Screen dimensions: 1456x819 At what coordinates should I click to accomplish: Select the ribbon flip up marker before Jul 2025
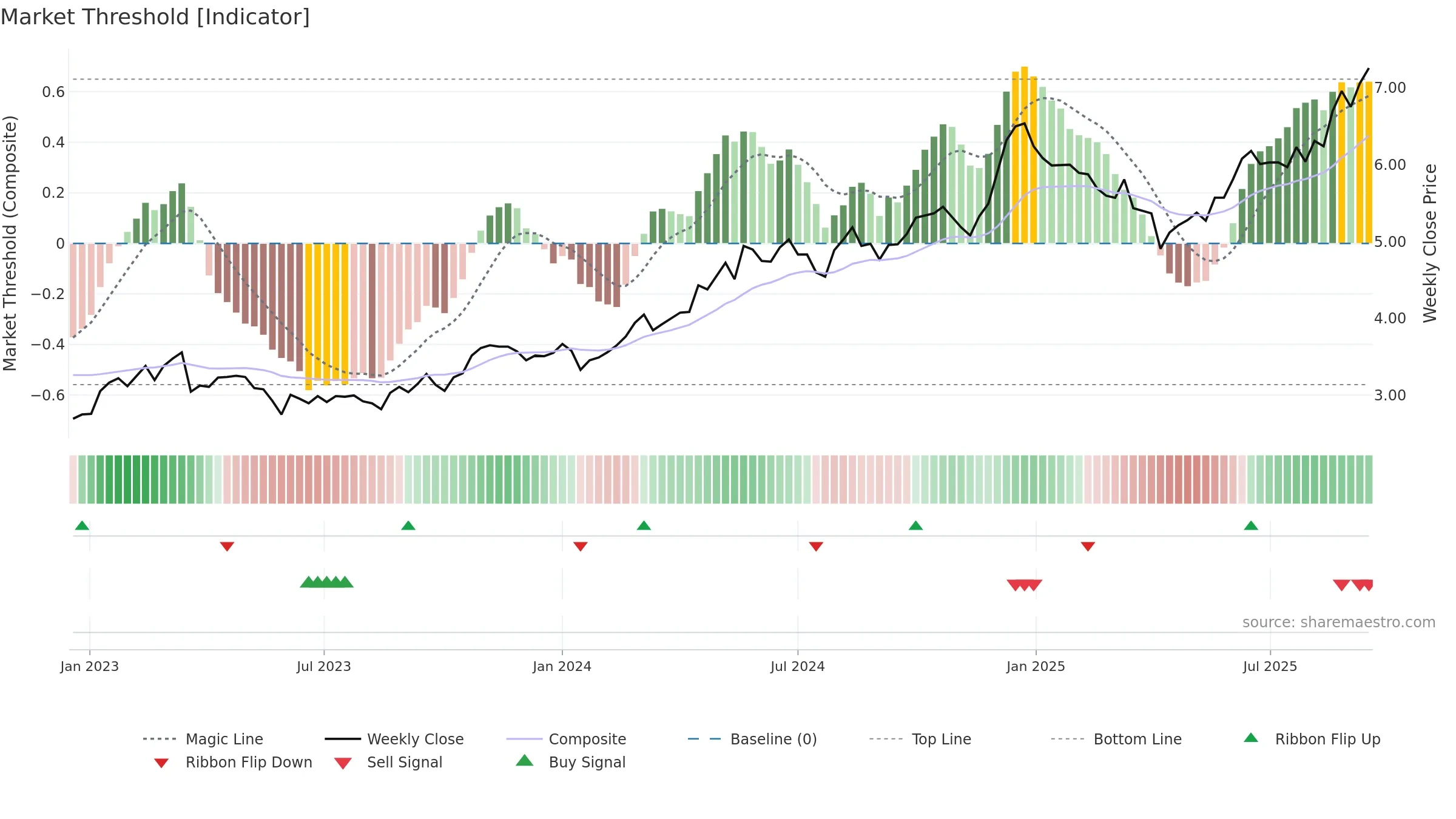point(1251,525)
